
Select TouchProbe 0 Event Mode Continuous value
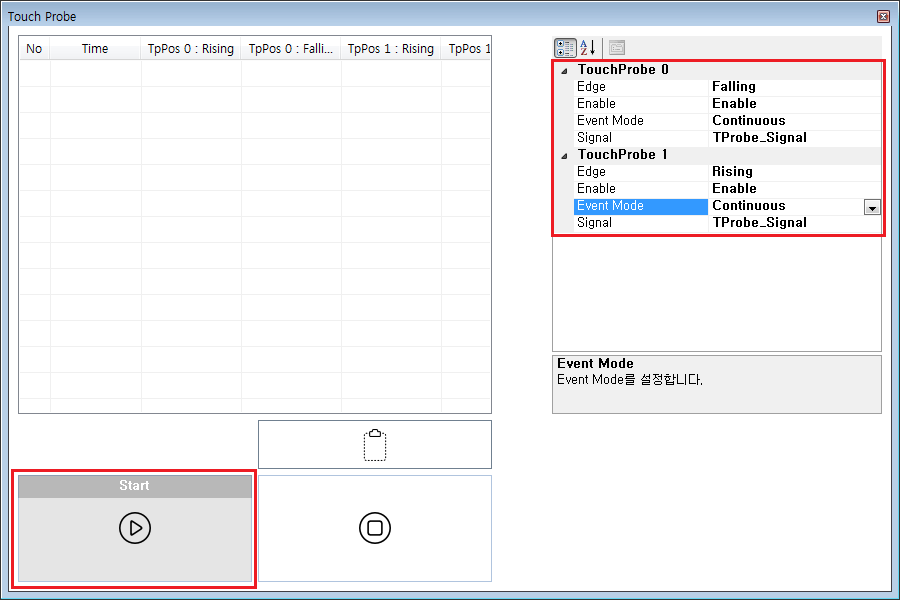pos(748,121)
